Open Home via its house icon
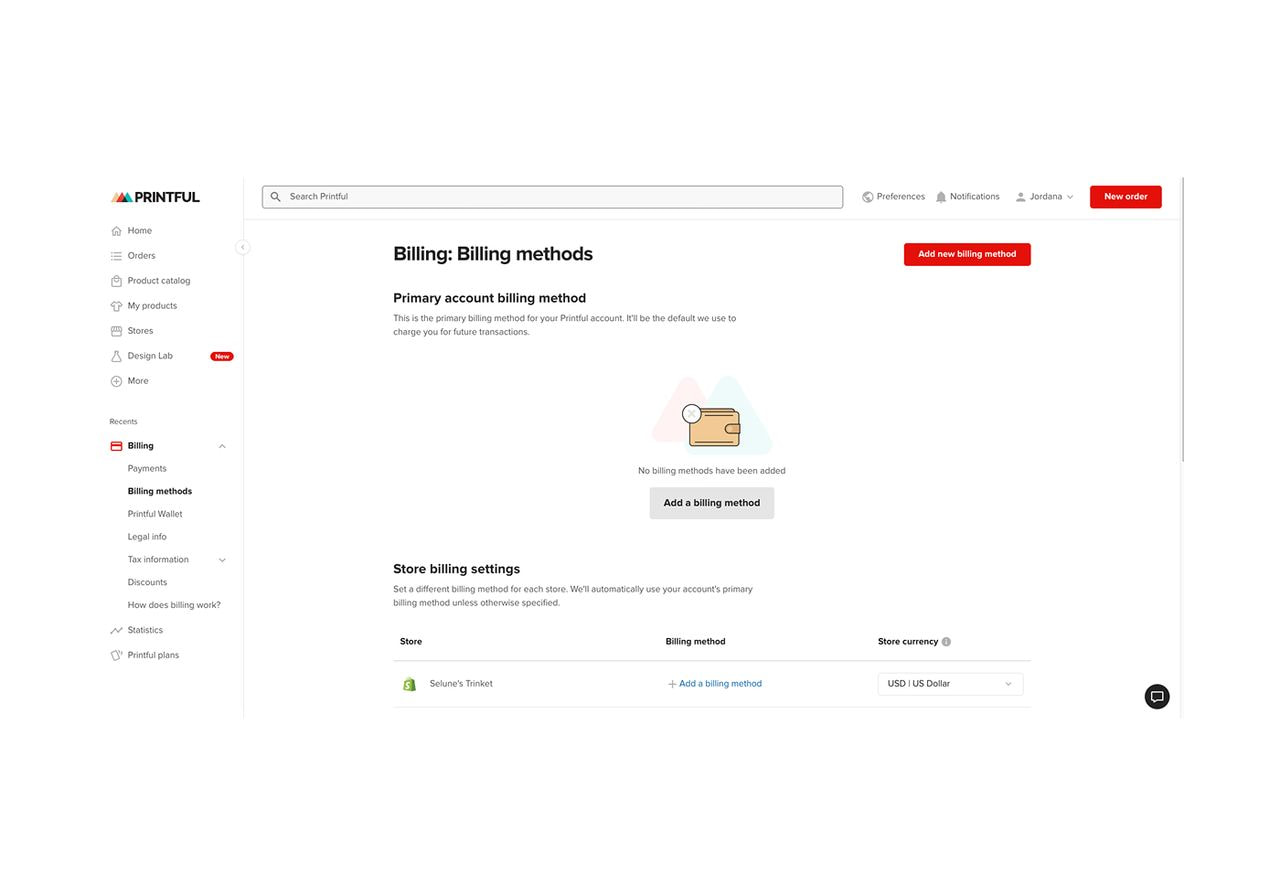The image size is (1280, 896). [x=116, y=231]
